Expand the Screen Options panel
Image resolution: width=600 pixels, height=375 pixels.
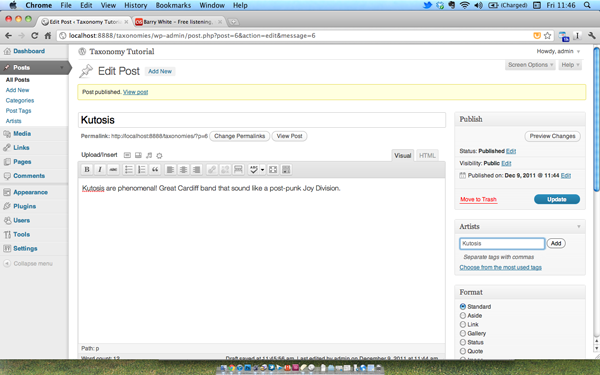(530, 65)
